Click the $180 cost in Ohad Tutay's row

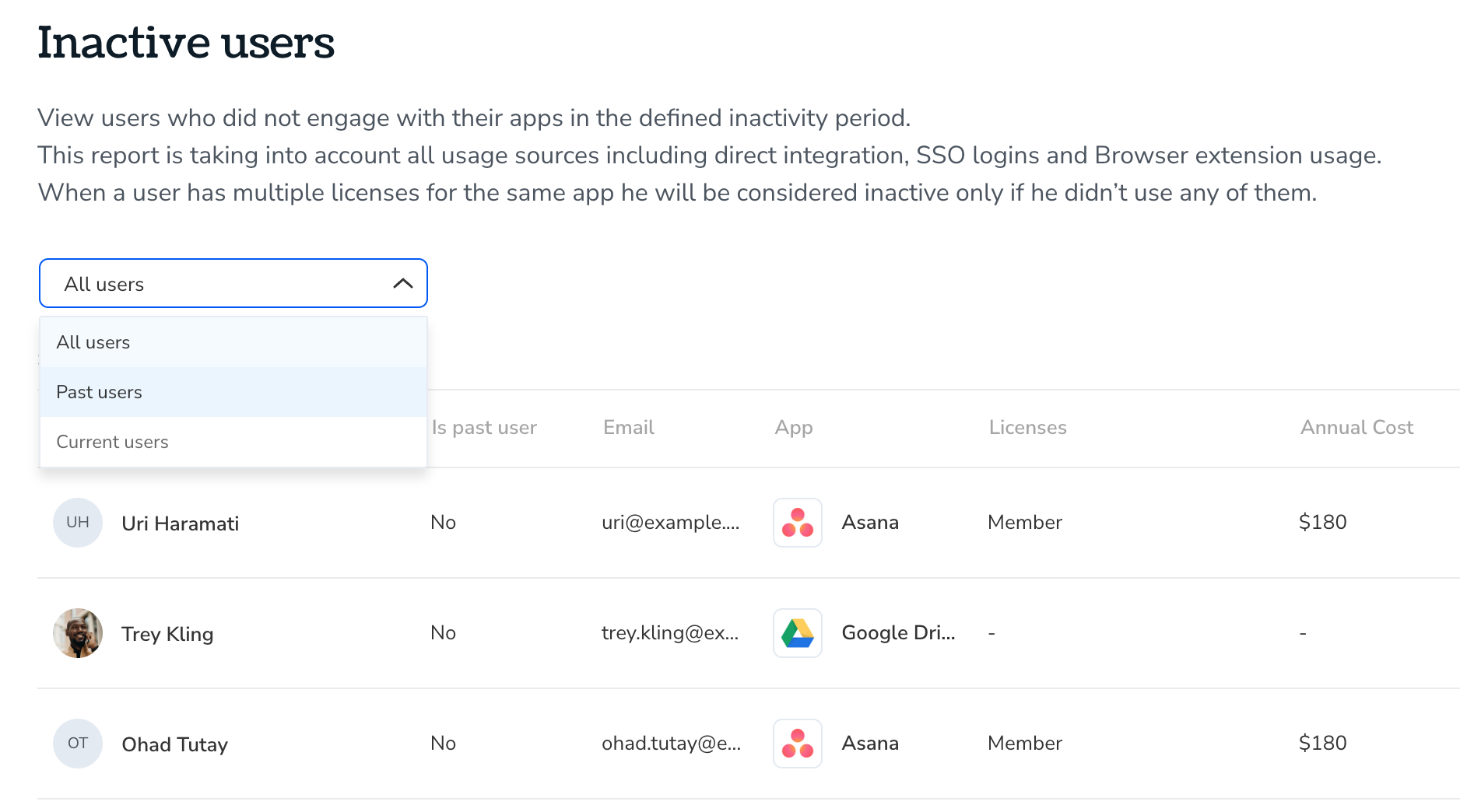click(1323, 744)
